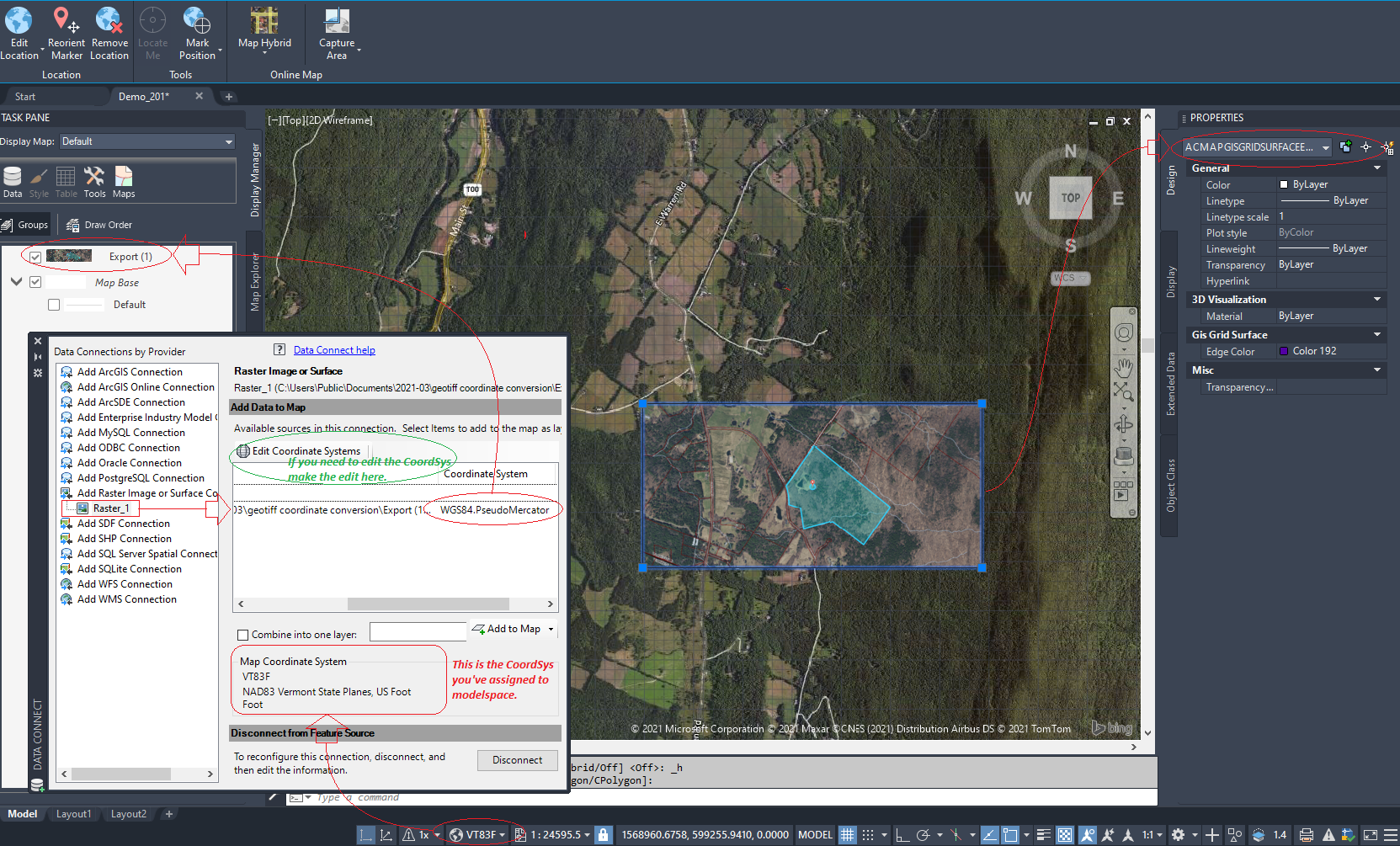Image resolution: width=1400 pixels, height=846 pixels.
Task: Select the Mark Position tool
Action: [195, 32]
